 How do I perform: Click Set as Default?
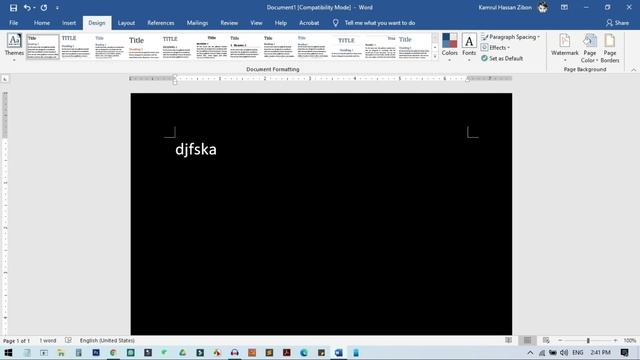tap(502, 58)
